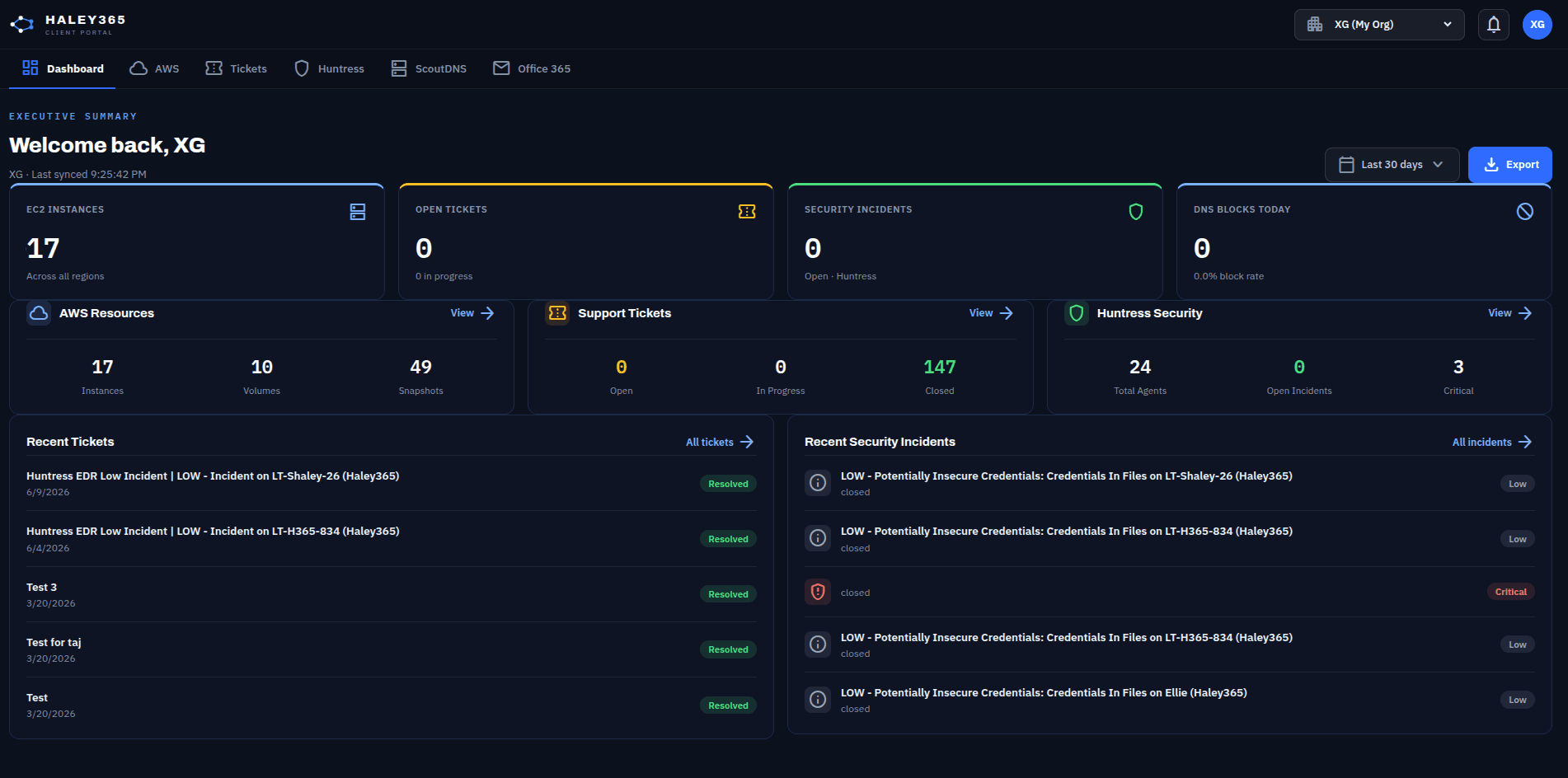Click the 24 Total Agents value
This screenshot has width=1568, height=778.
[1140, 368]
